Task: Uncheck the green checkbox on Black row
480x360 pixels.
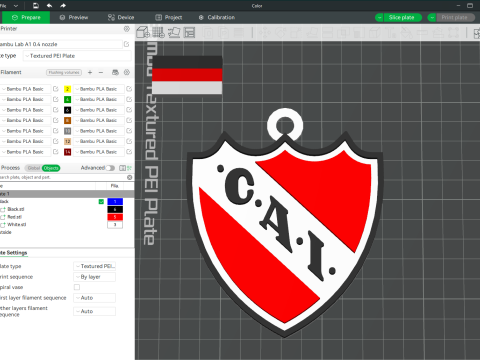Action: pos(101,202)
